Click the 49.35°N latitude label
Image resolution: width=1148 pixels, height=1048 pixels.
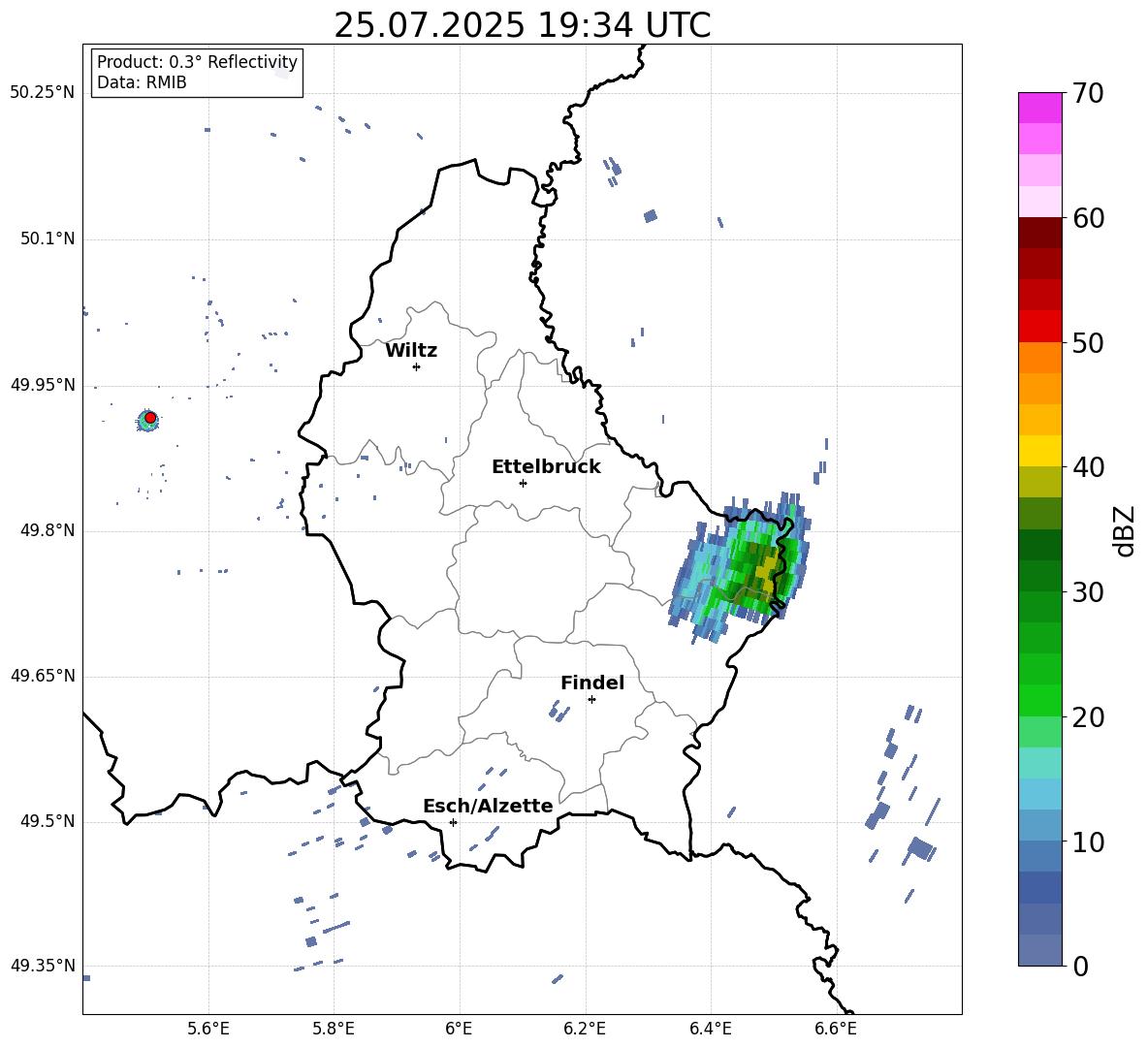click(x=43, y=966)
